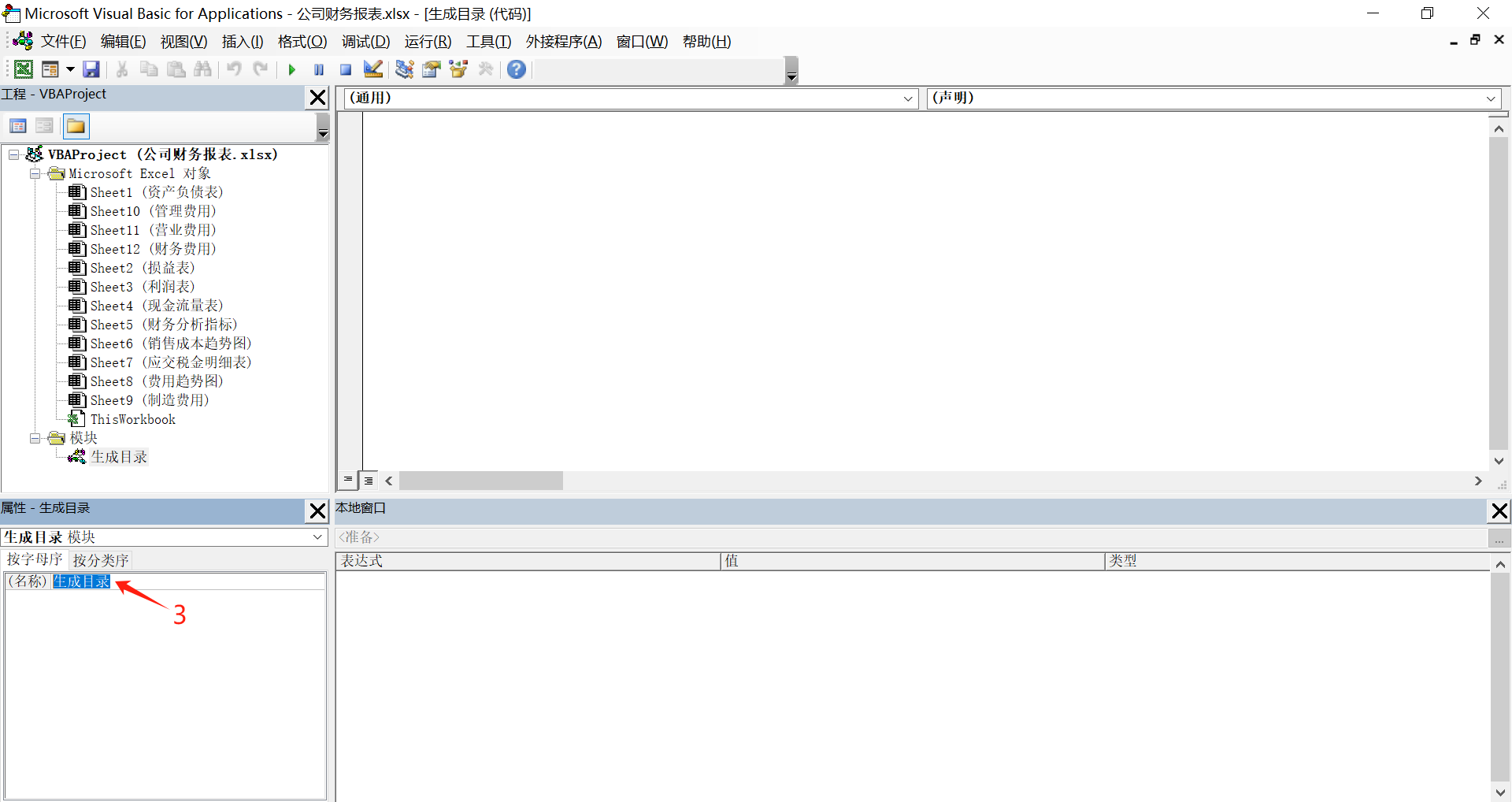The width and height of the screenshot is (1512, 802).
Task: Open VBA Help question mark icon
Action: (517, 69)
